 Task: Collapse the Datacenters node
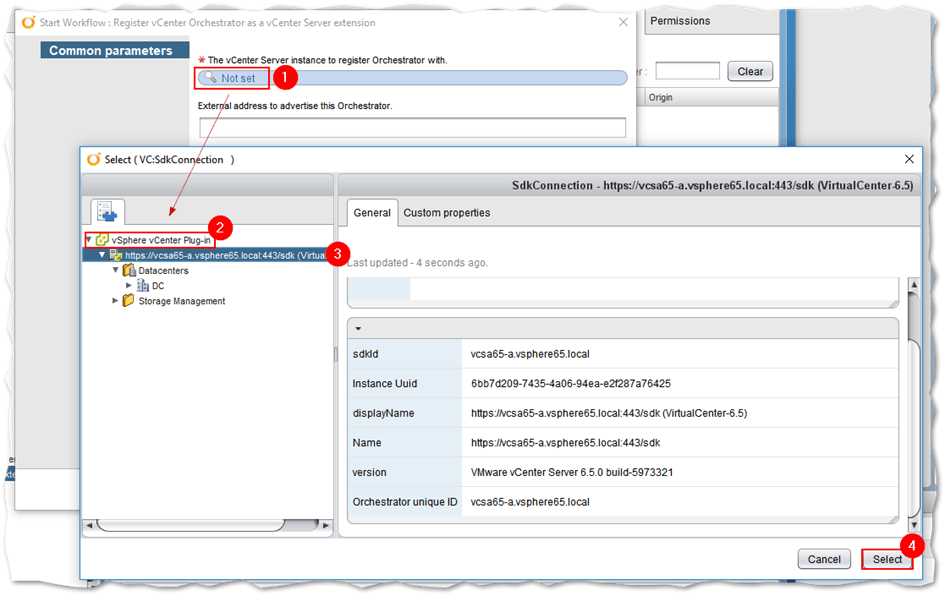pos(115,271)
